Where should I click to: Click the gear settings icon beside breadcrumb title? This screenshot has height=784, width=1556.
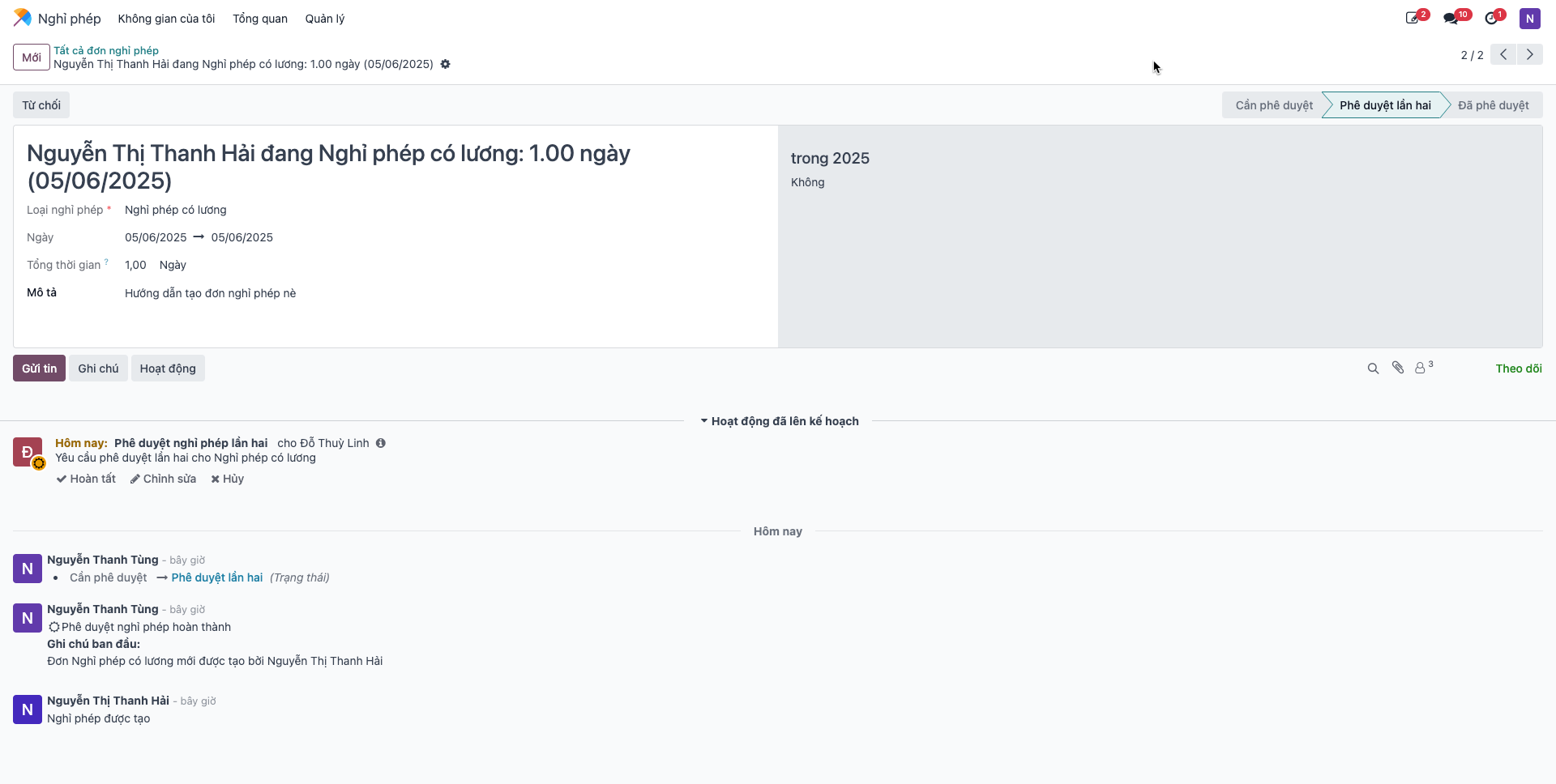[445, 64]
